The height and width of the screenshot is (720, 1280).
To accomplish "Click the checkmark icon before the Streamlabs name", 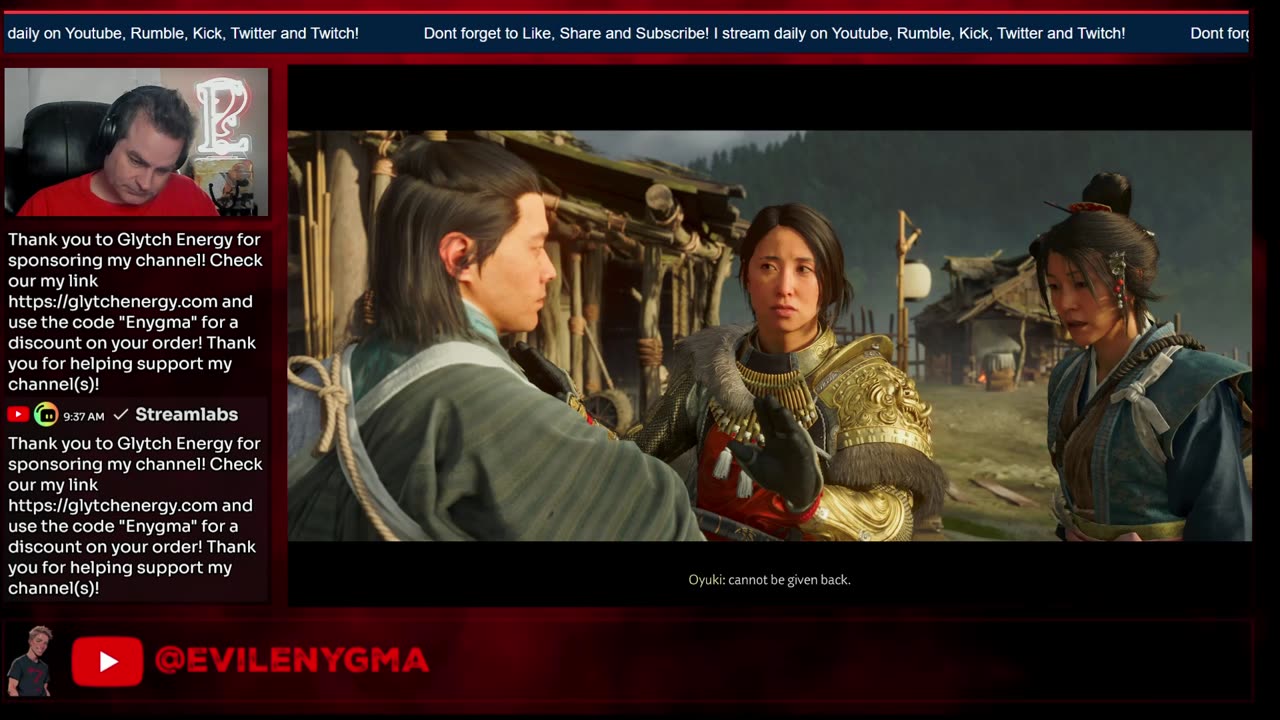I will click(x=120, y=414).
